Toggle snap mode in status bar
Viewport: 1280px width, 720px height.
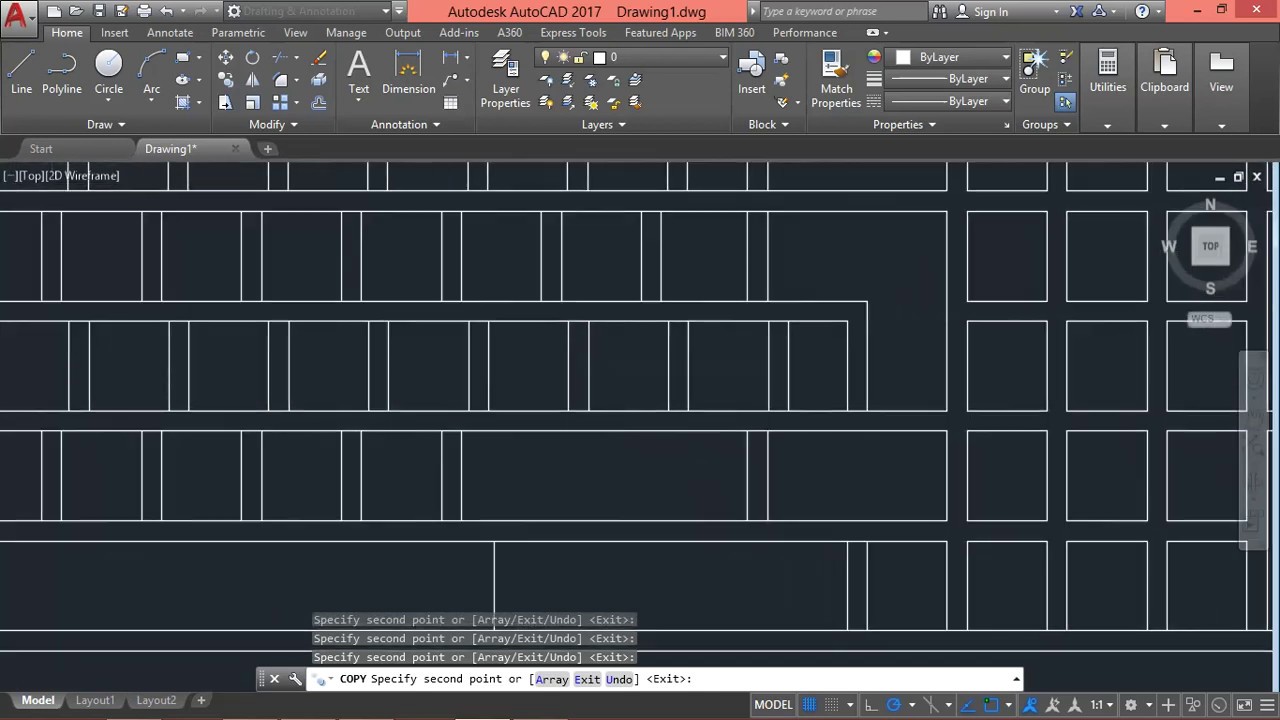point(832,705)
